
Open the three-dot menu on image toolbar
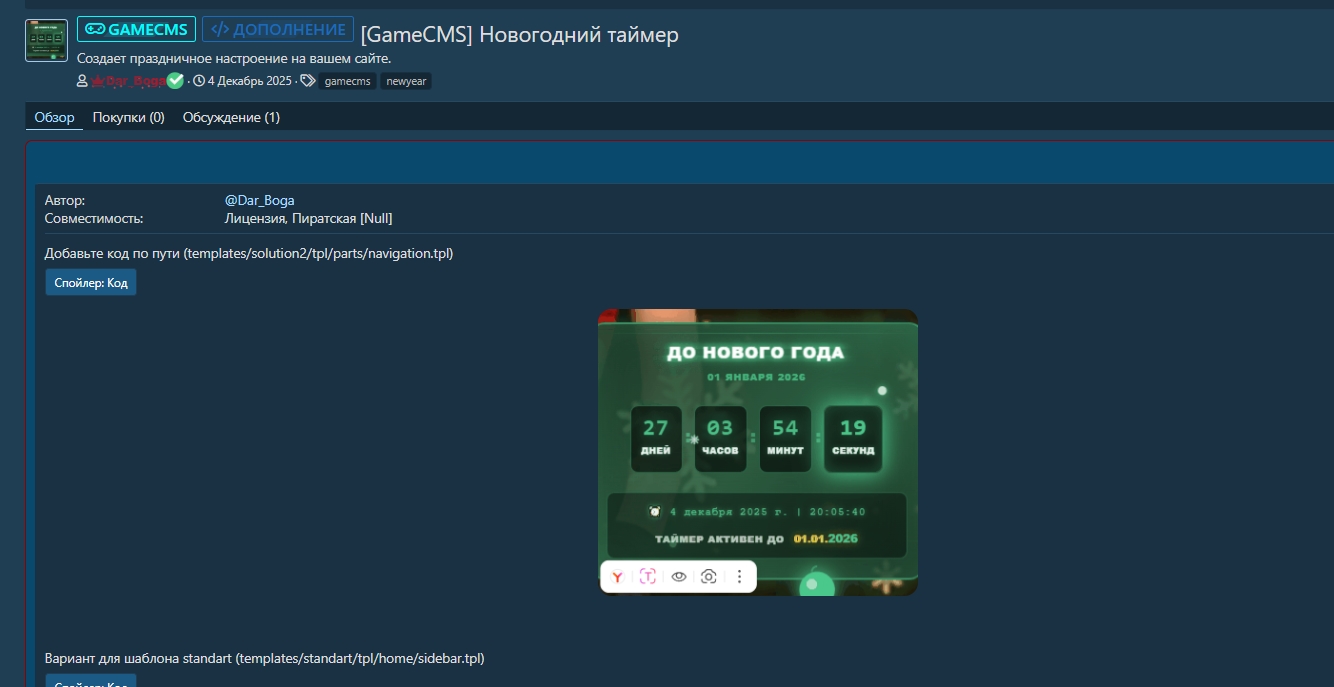pyautogui.click(x=739, y=577)
